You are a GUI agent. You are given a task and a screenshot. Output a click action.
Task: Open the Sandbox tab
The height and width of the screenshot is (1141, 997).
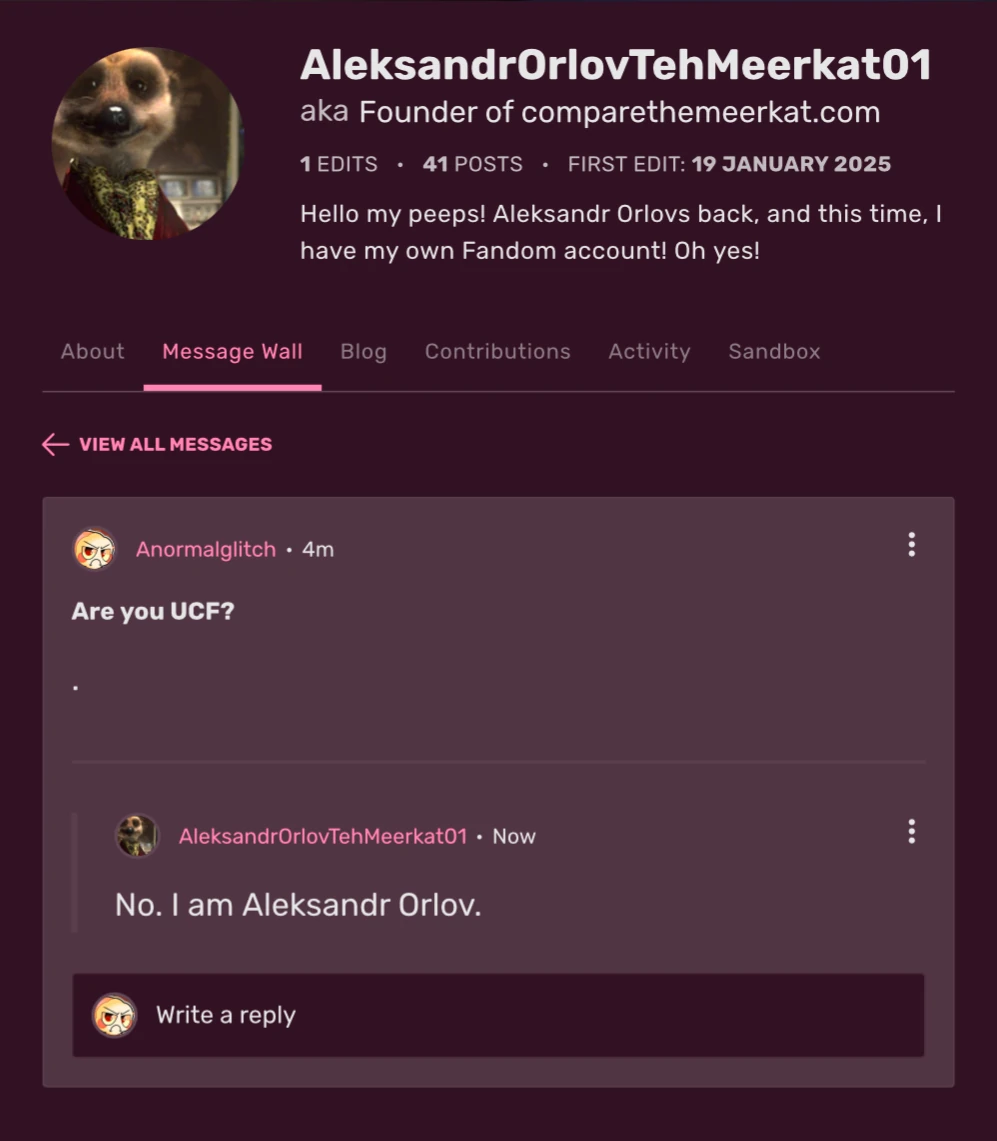(774, 352)
